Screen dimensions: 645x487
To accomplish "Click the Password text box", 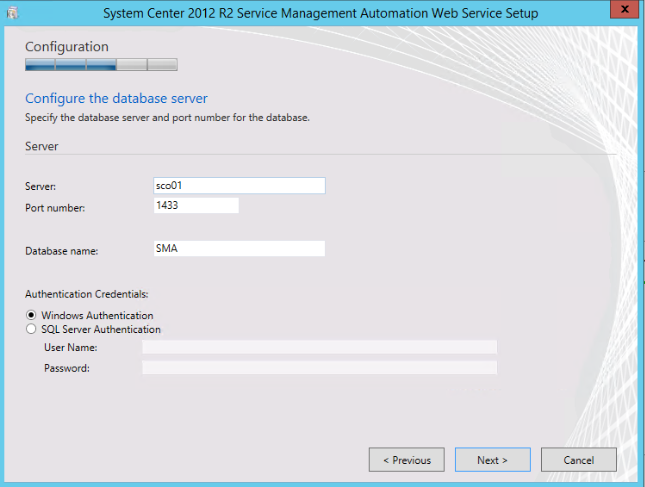I will click(x=319, y=368).
